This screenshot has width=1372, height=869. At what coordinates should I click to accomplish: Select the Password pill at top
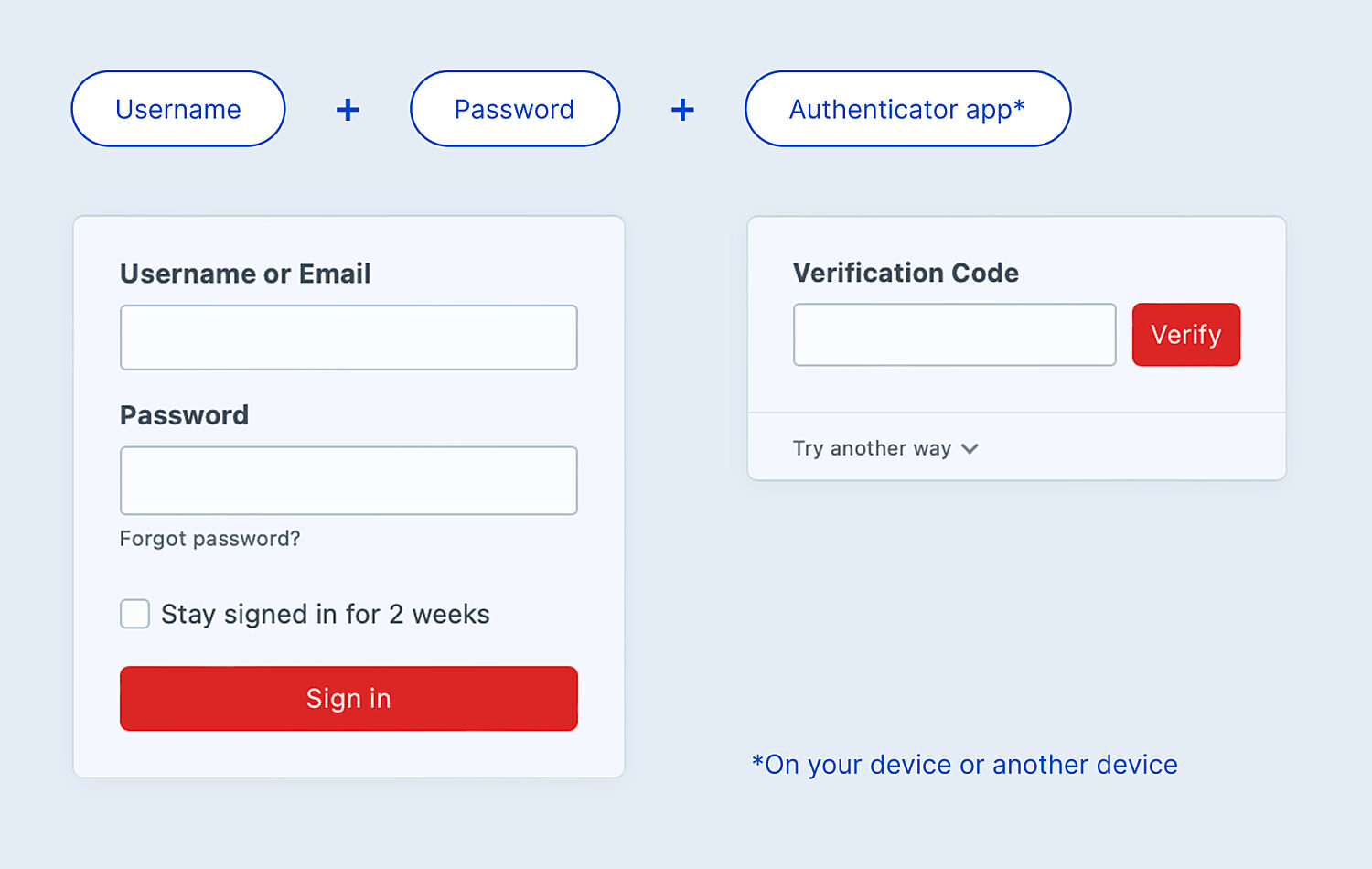515,109
